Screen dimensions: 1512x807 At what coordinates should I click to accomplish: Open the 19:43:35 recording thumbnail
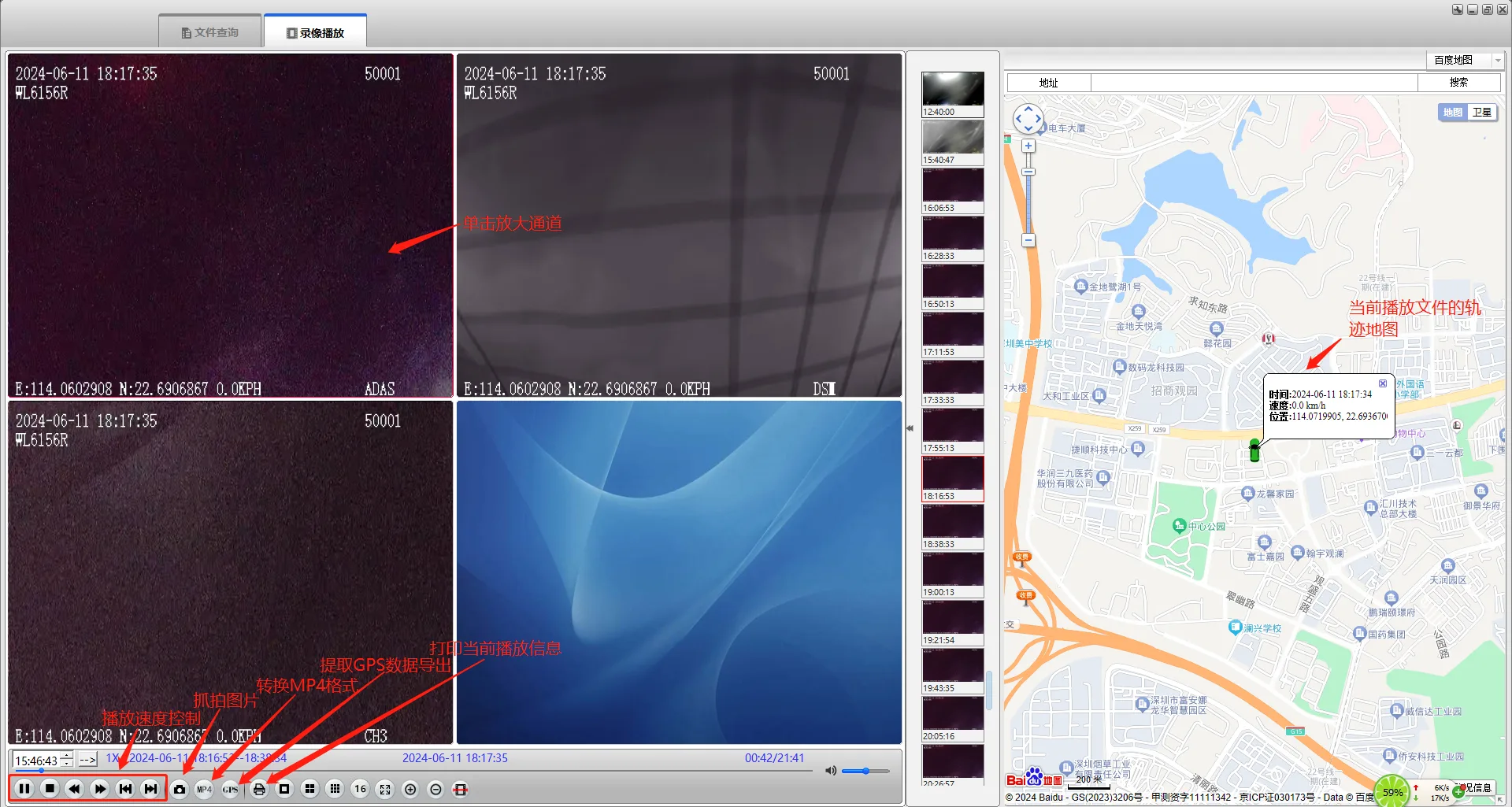(x=953, y=671)
